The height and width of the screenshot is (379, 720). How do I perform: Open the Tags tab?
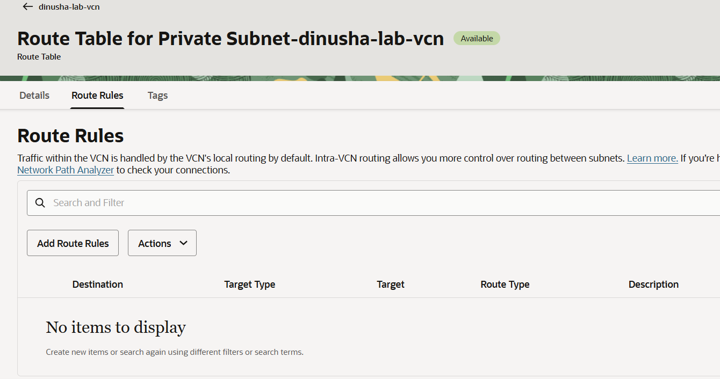click(x=158, y=95)
